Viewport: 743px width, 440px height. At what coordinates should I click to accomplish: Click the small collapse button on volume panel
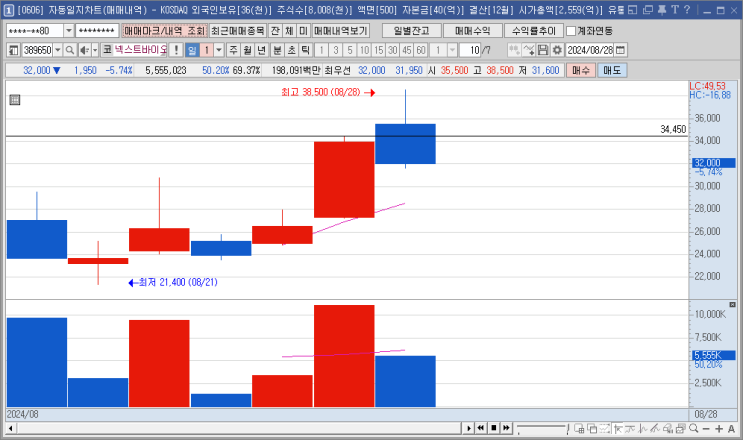click(732, 305)
